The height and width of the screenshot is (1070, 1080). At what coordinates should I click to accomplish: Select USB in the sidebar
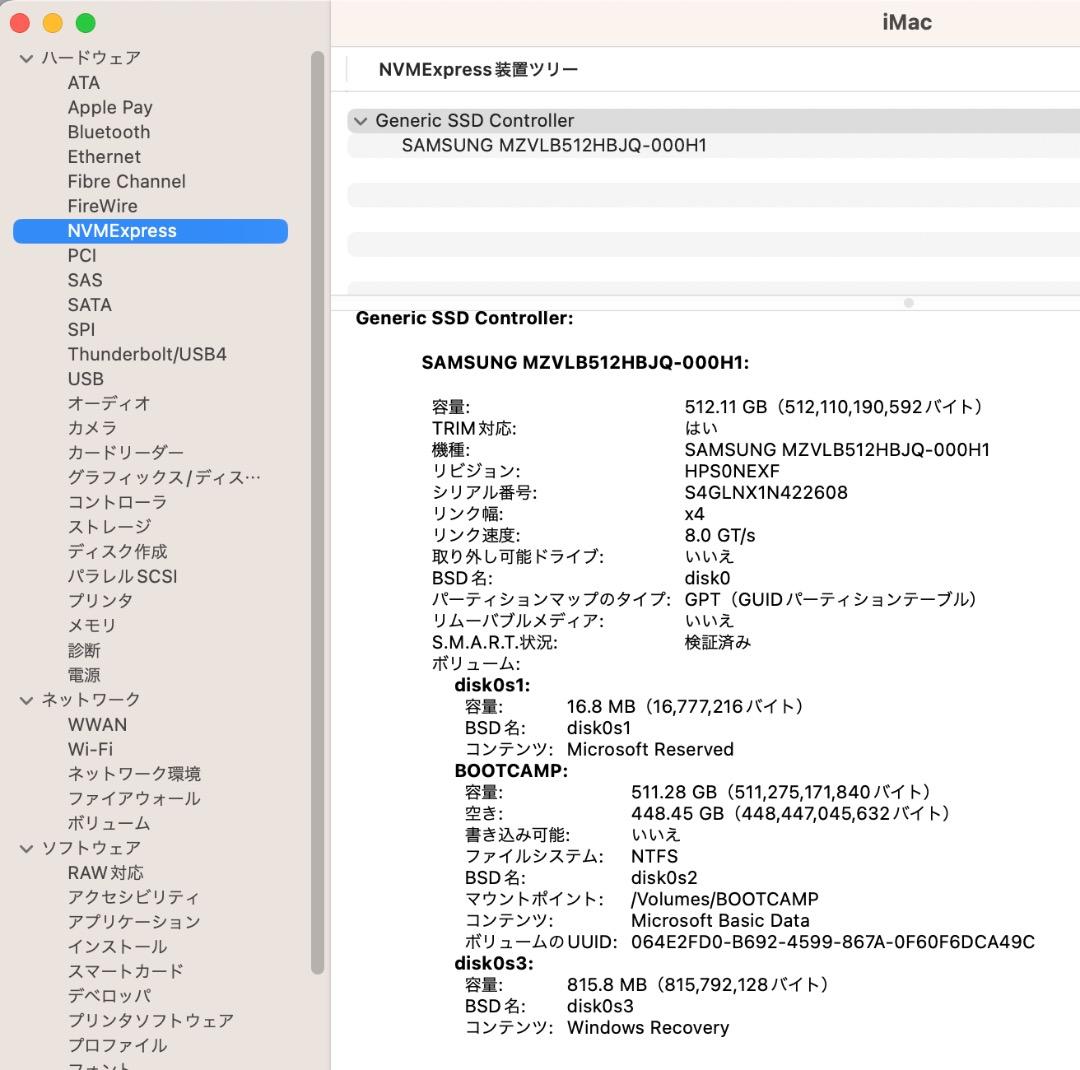pyautogui.click(x=85, y=379)
